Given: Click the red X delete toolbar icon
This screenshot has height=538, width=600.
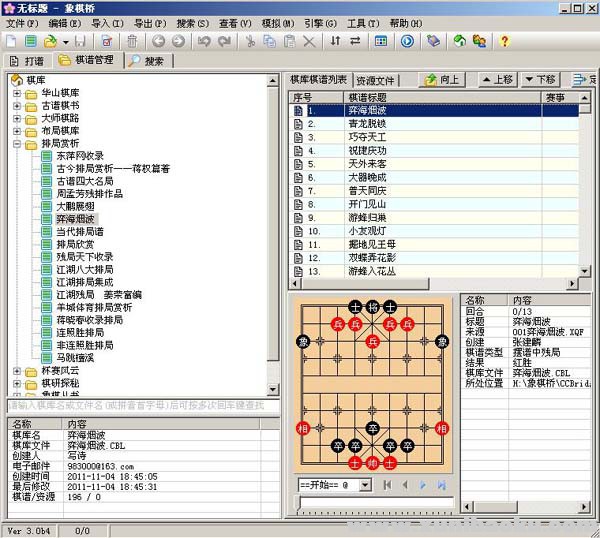Looking at the screenshot, I should coord(309,41).
